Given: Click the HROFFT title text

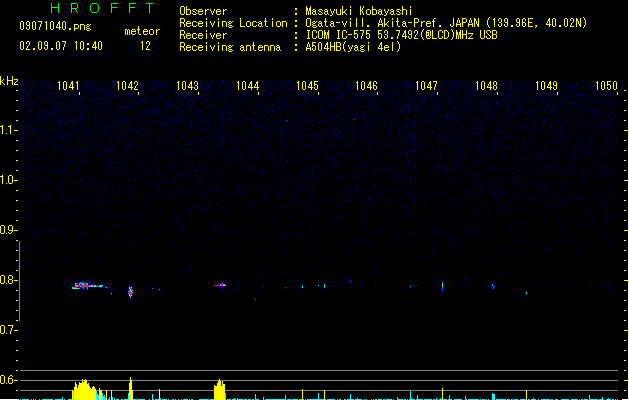Looking at the screenshot, I should pyautogui.click(x=102, y=8).
